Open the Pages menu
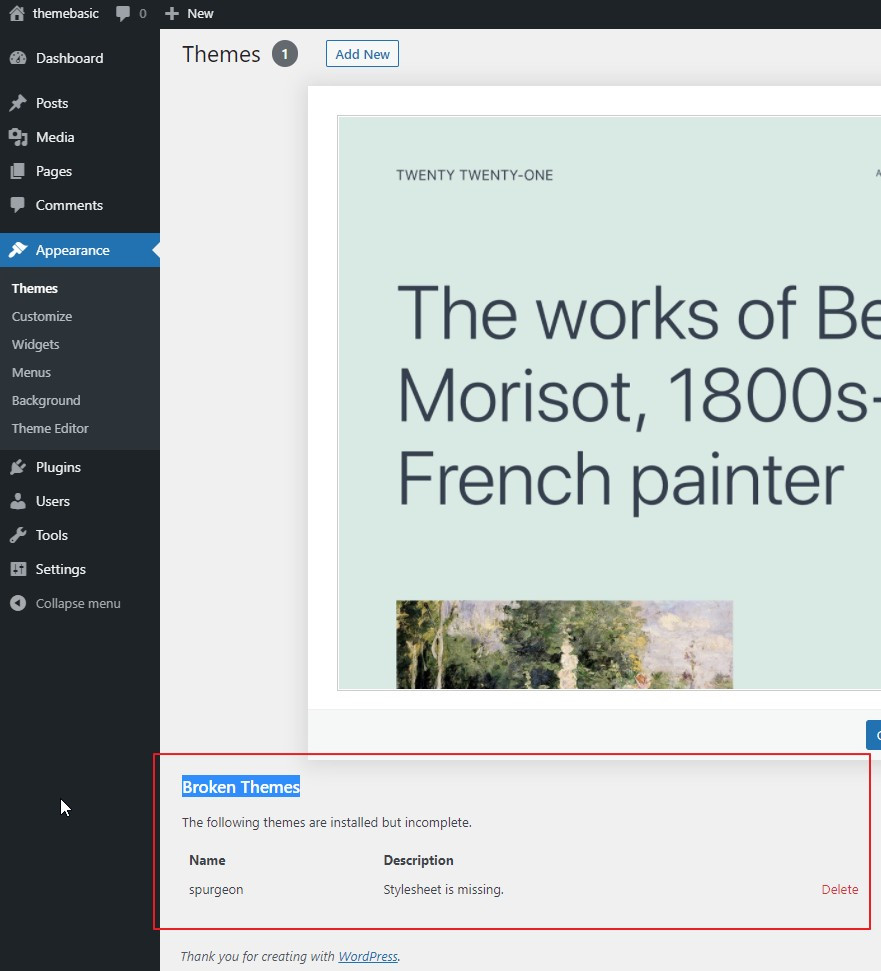This screenshot has height=971, width=881. [80, 171]
